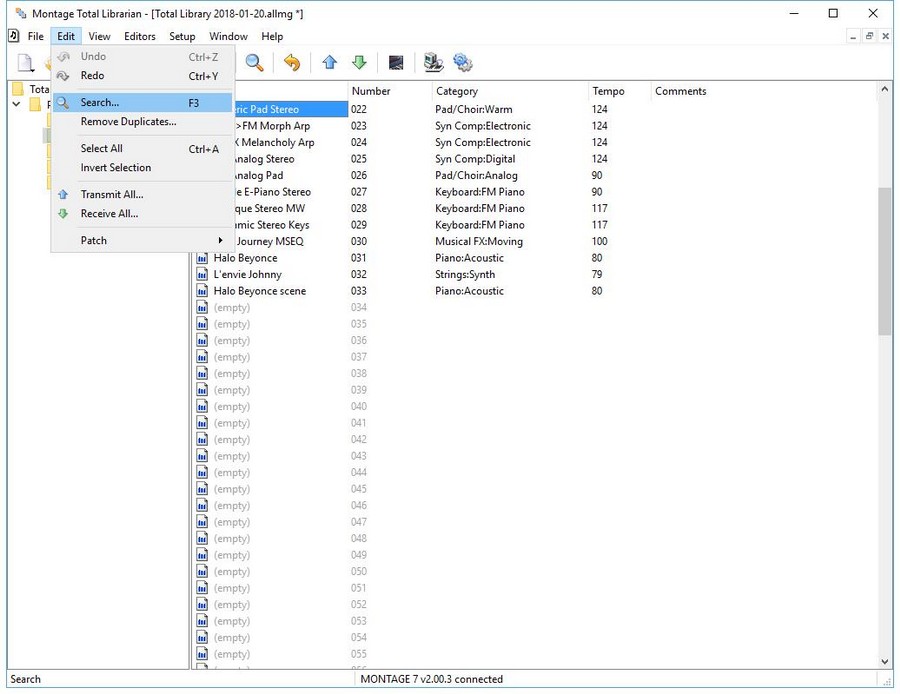Open the Setup menu in menu bar
The height and width of the screenshot is (694, 900).
182,37
